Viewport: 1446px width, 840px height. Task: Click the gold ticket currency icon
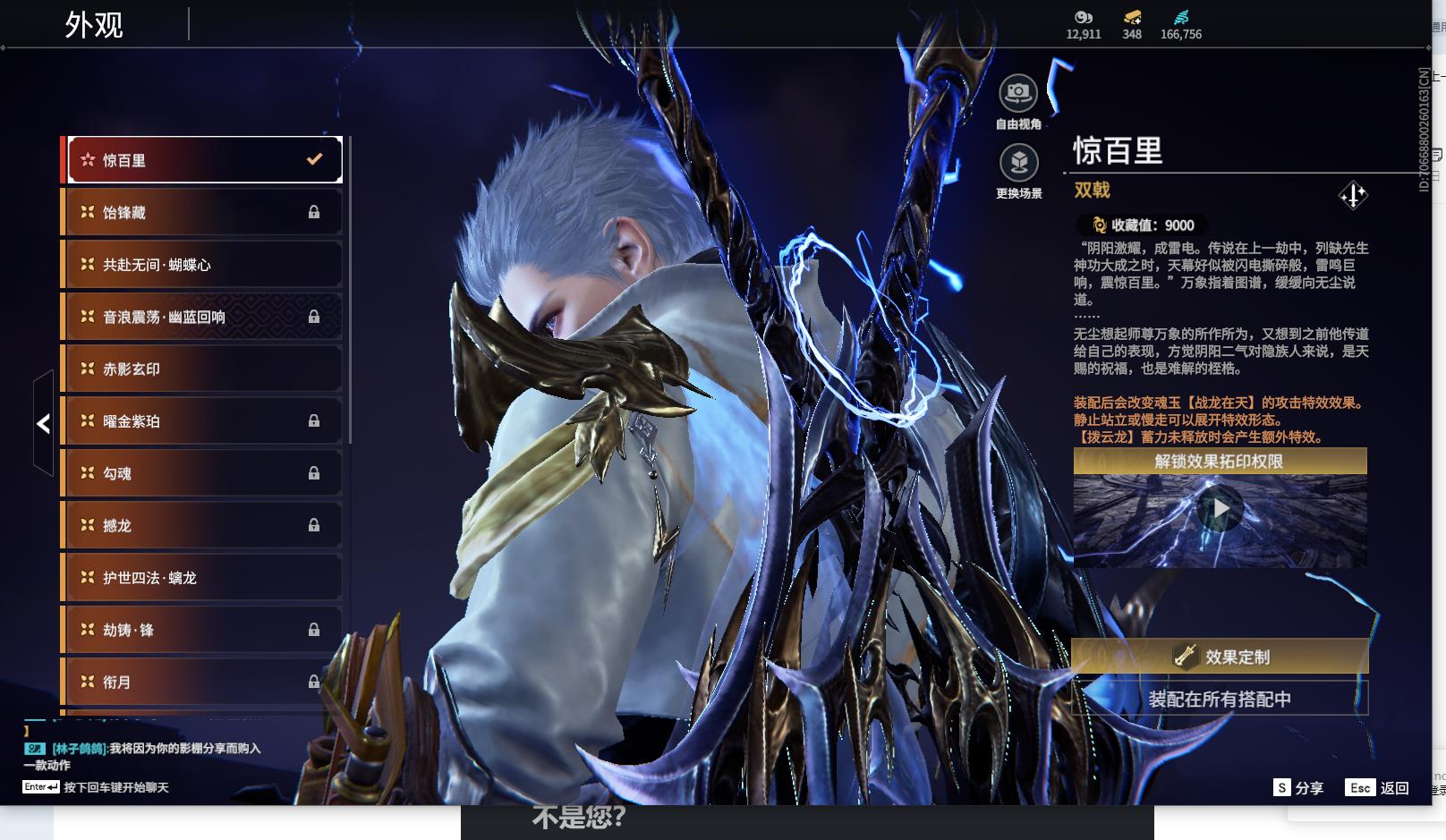pos(1132,17)
